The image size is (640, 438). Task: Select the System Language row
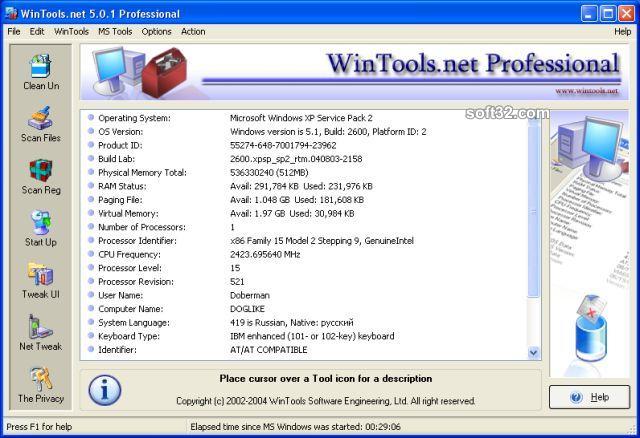click(304, 322)
